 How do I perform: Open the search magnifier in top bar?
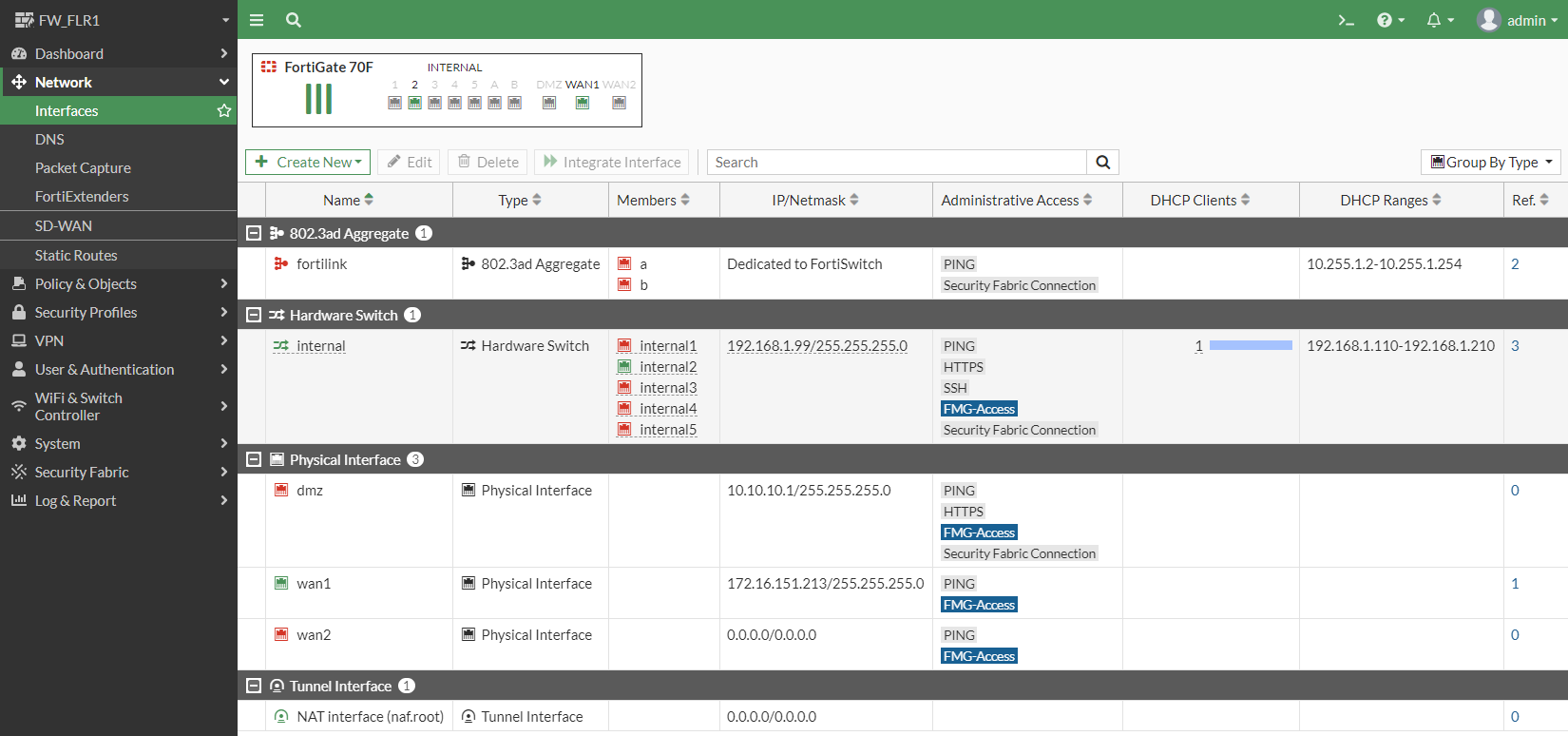(294, 20)
